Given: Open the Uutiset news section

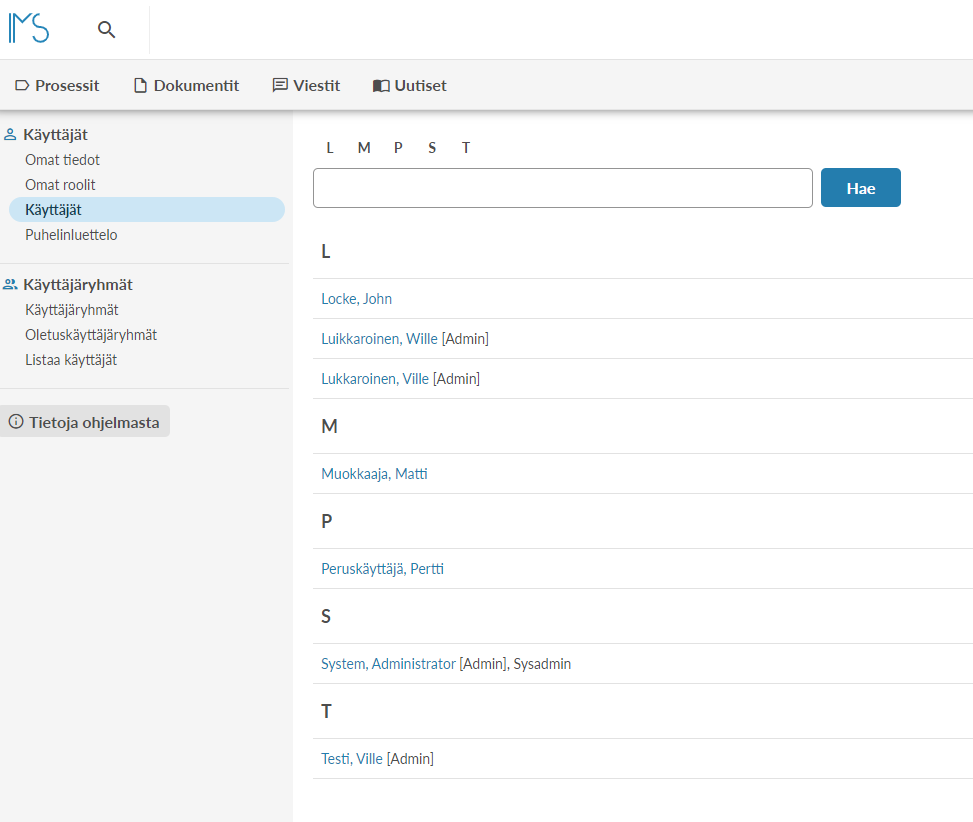Looking at the screenshot, I should pyautogui.click(x=410, y=86).
